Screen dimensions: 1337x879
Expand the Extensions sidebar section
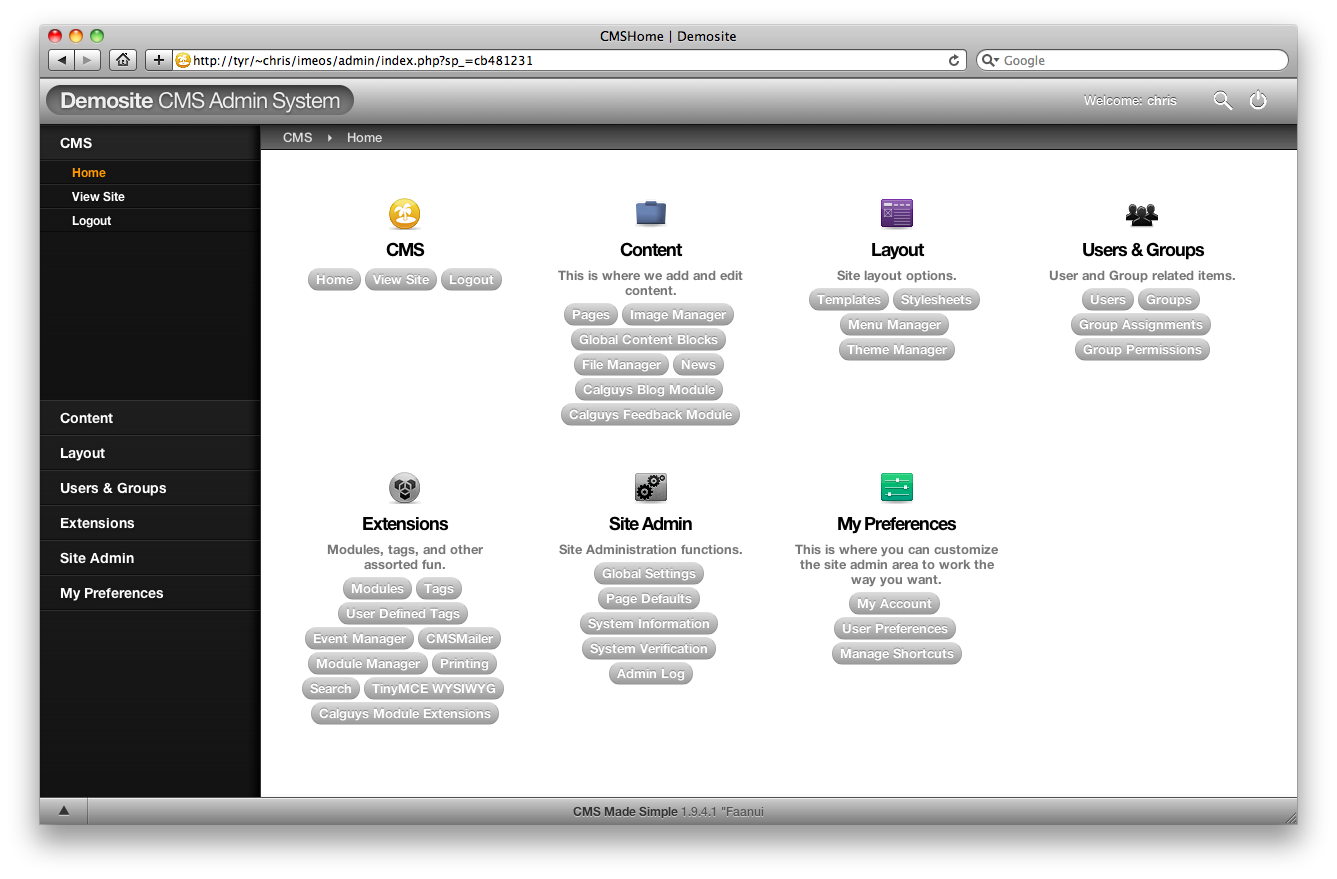tap(150, 523)
